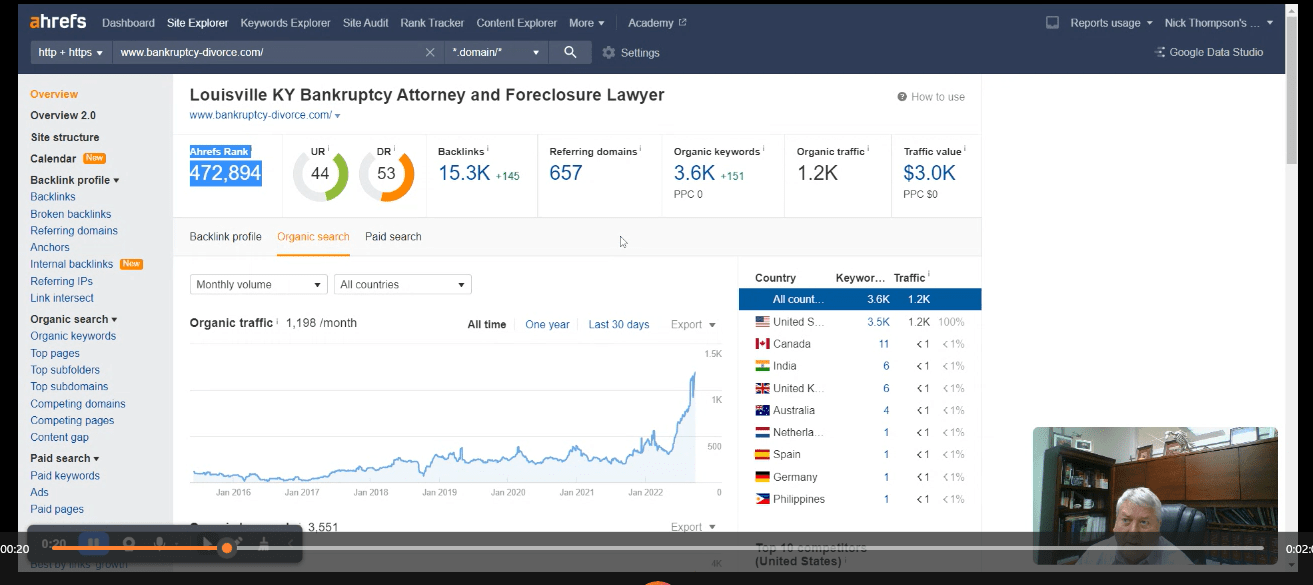Click the webcam icon in recorder toolbar
The image size is (1313, 585).
pyautogui.click(x=128, y=545)
